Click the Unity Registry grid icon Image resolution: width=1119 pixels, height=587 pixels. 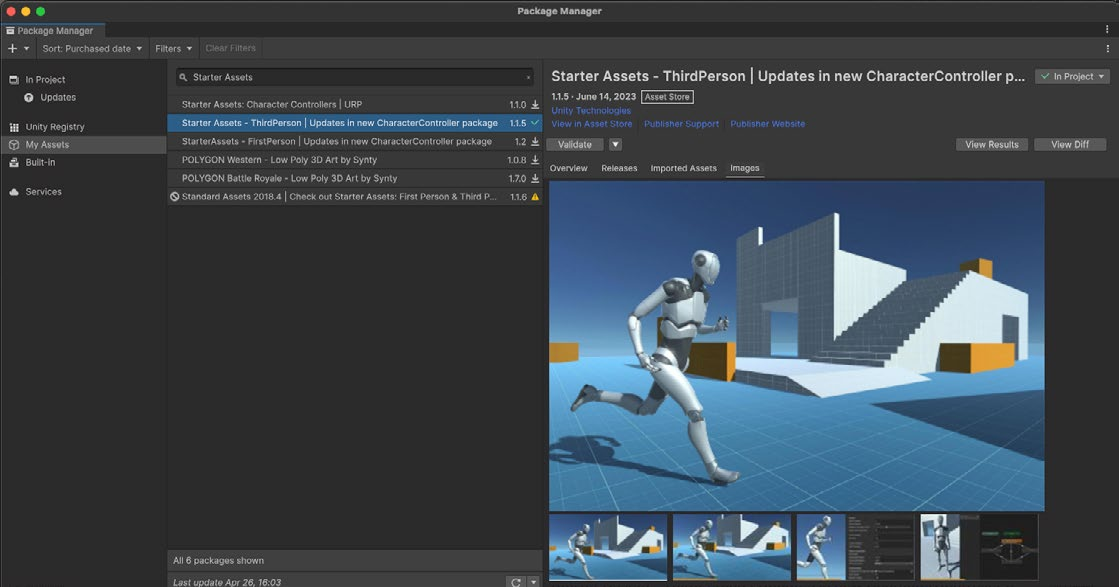tap(14, 126)
